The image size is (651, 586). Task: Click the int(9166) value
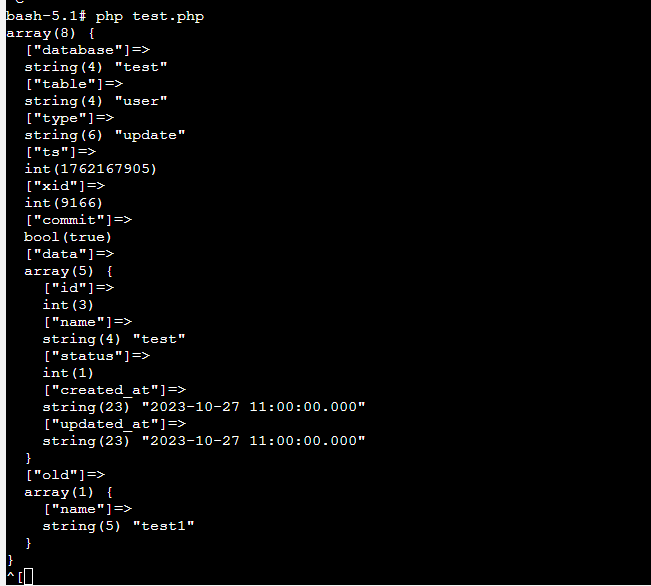[x=64, y=203]
